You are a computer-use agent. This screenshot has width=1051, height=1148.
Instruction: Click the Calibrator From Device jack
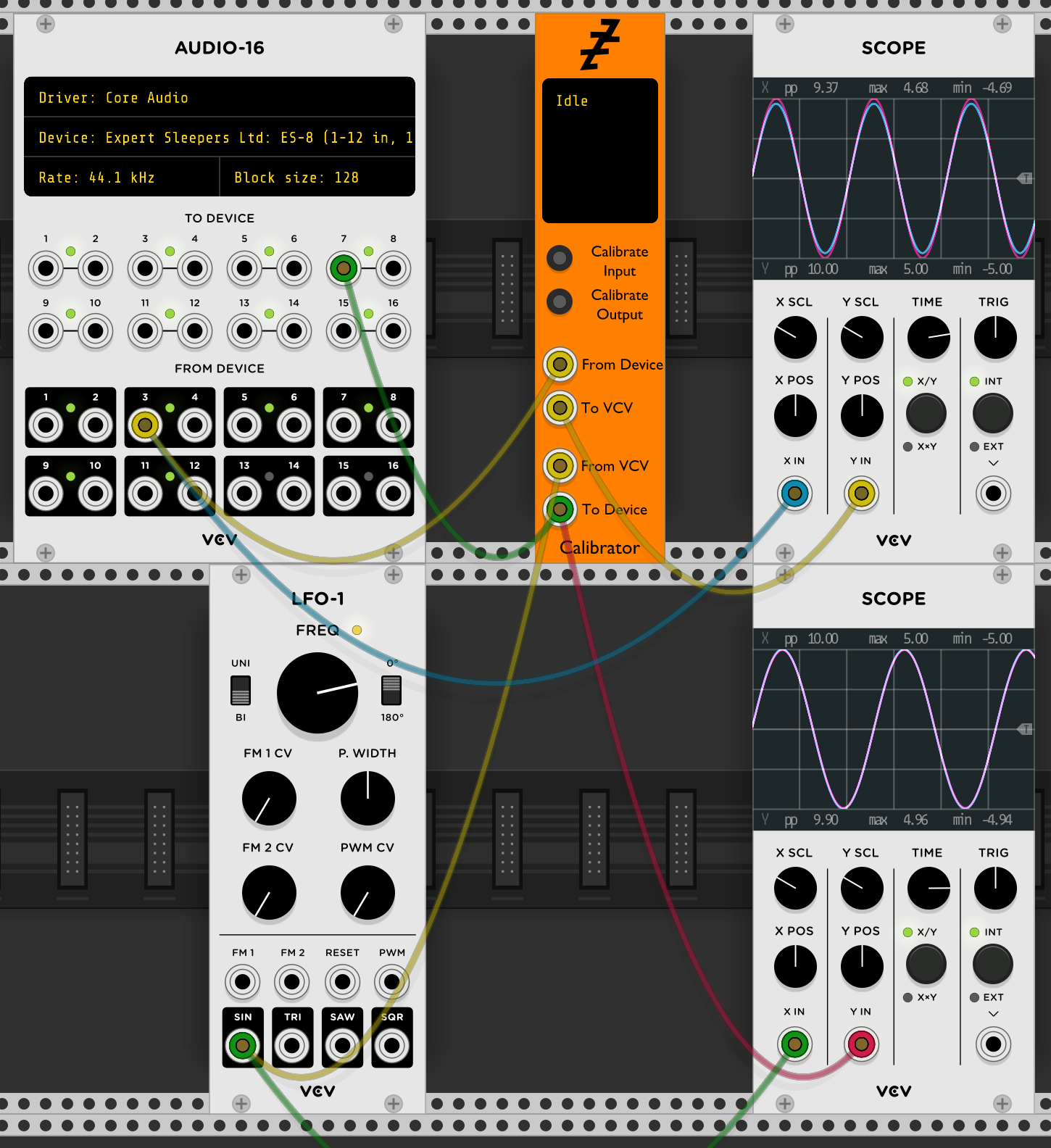pos(560,365)
